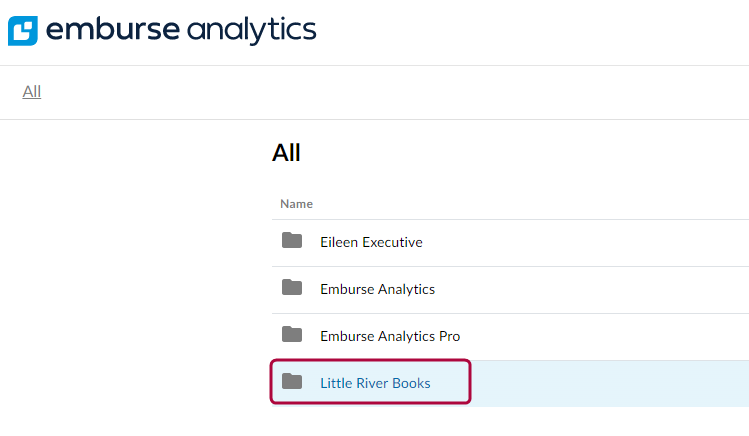Select the Emburse Analytics row
Image resolution: width=749 pixels, height=436 pixels.
point(510,290)
